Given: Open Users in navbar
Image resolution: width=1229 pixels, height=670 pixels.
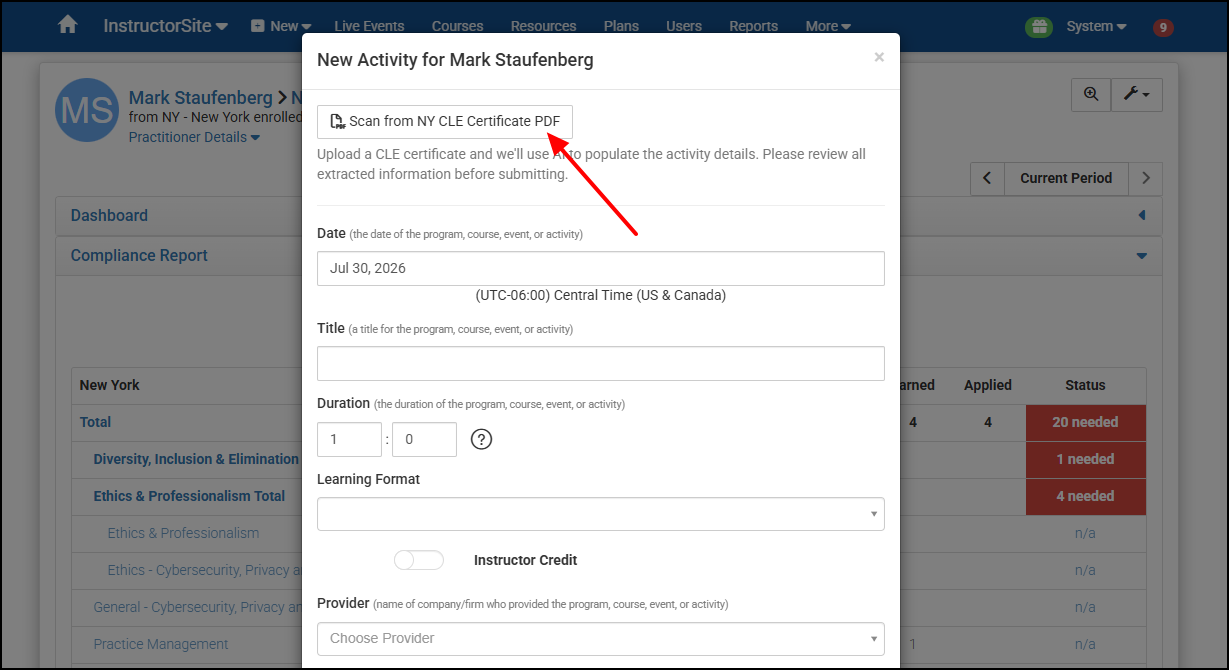Looking at the screenshot, I should click(683, 26).
